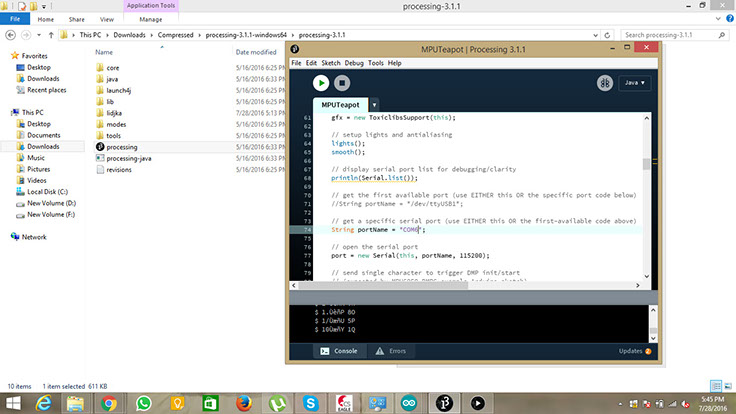Screen dimensions: 736x414
Task: Go back in Explorer navigation
Action: (10, 35)
